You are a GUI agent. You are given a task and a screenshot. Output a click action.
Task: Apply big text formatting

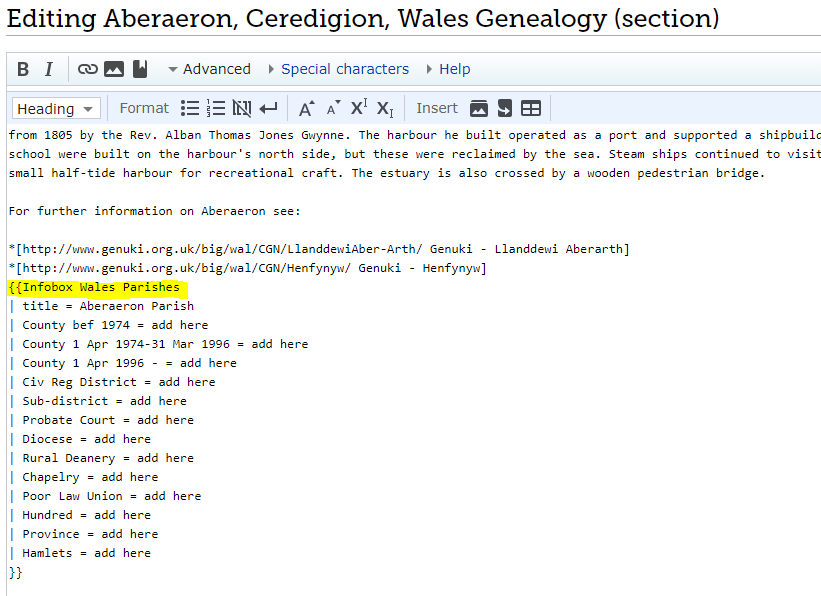[307, 108]
